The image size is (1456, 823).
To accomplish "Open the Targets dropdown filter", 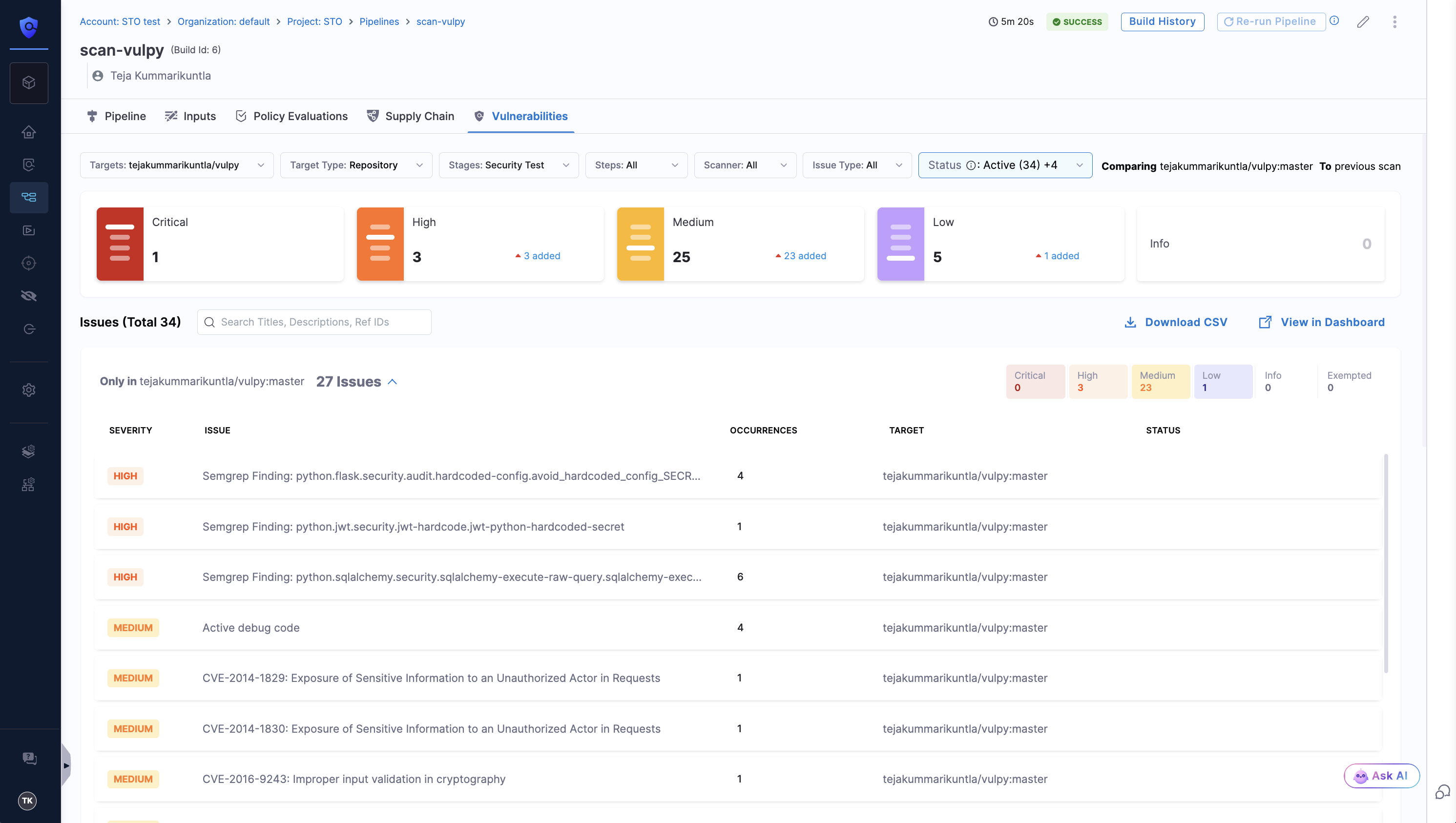I will pyautogui.click(x=176, y=165).
